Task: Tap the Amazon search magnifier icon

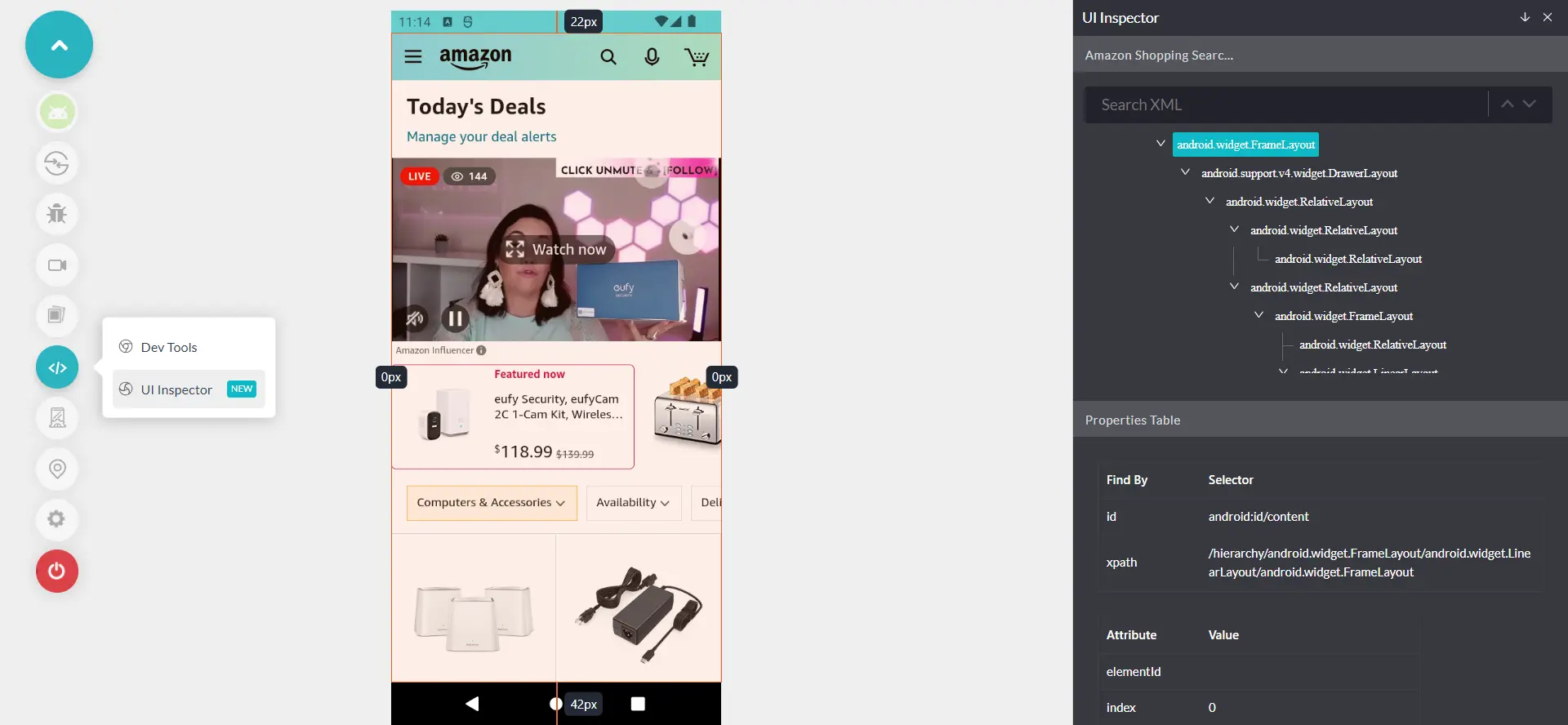Action: pos(608,56)
